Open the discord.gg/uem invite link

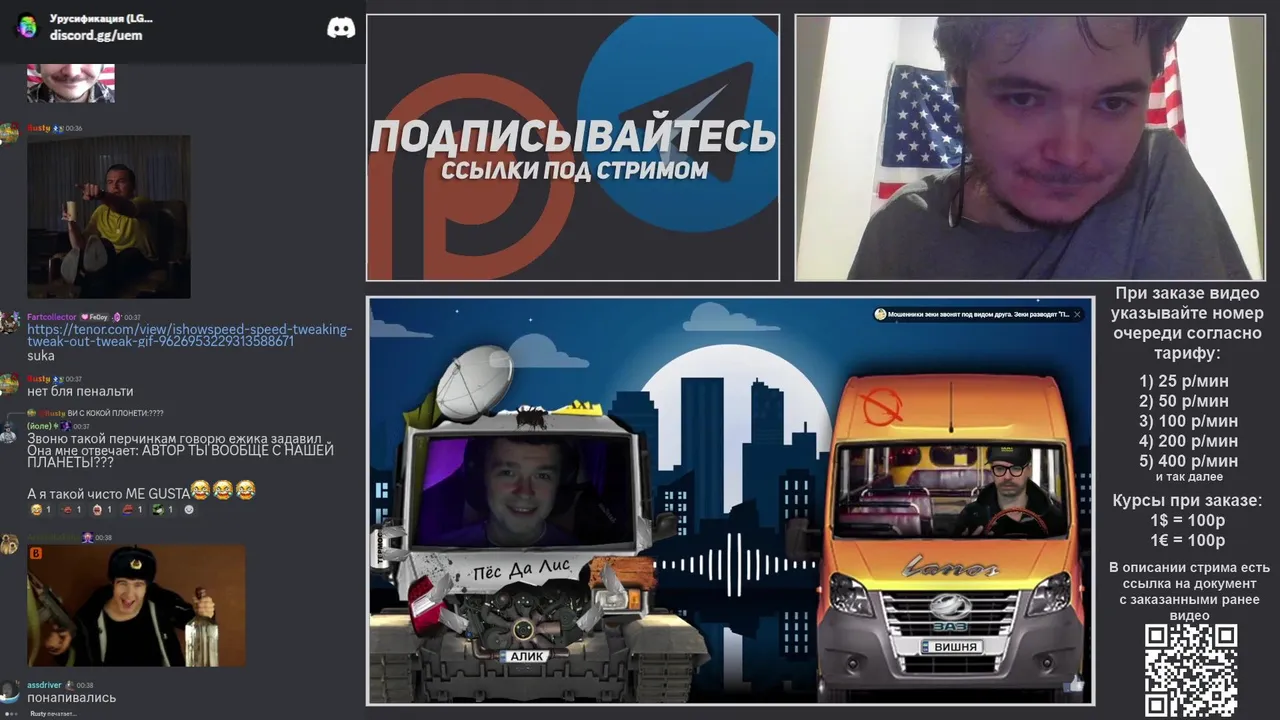(x=96, y=35)
